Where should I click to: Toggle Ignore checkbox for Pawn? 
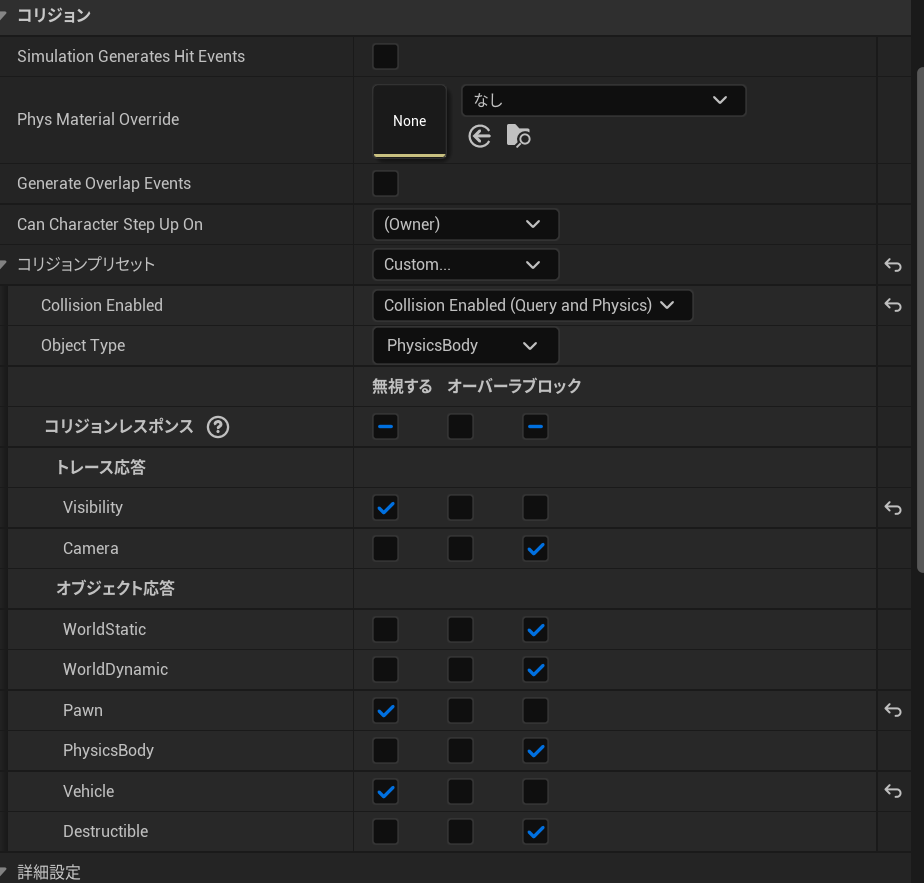[385, 711]
